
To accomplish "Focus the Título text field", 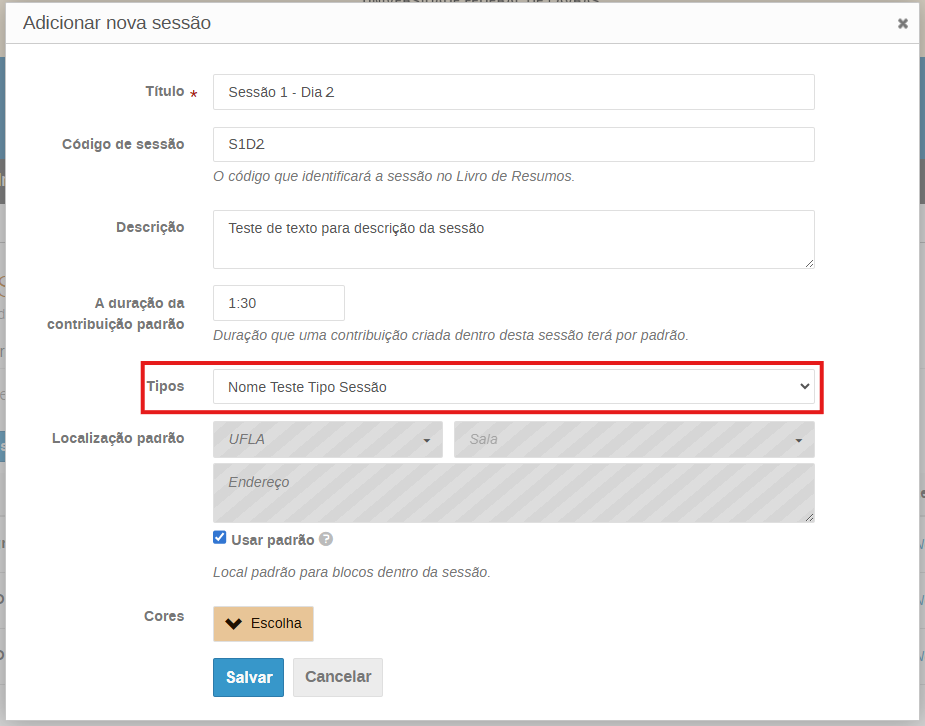I will coord(513,92).
